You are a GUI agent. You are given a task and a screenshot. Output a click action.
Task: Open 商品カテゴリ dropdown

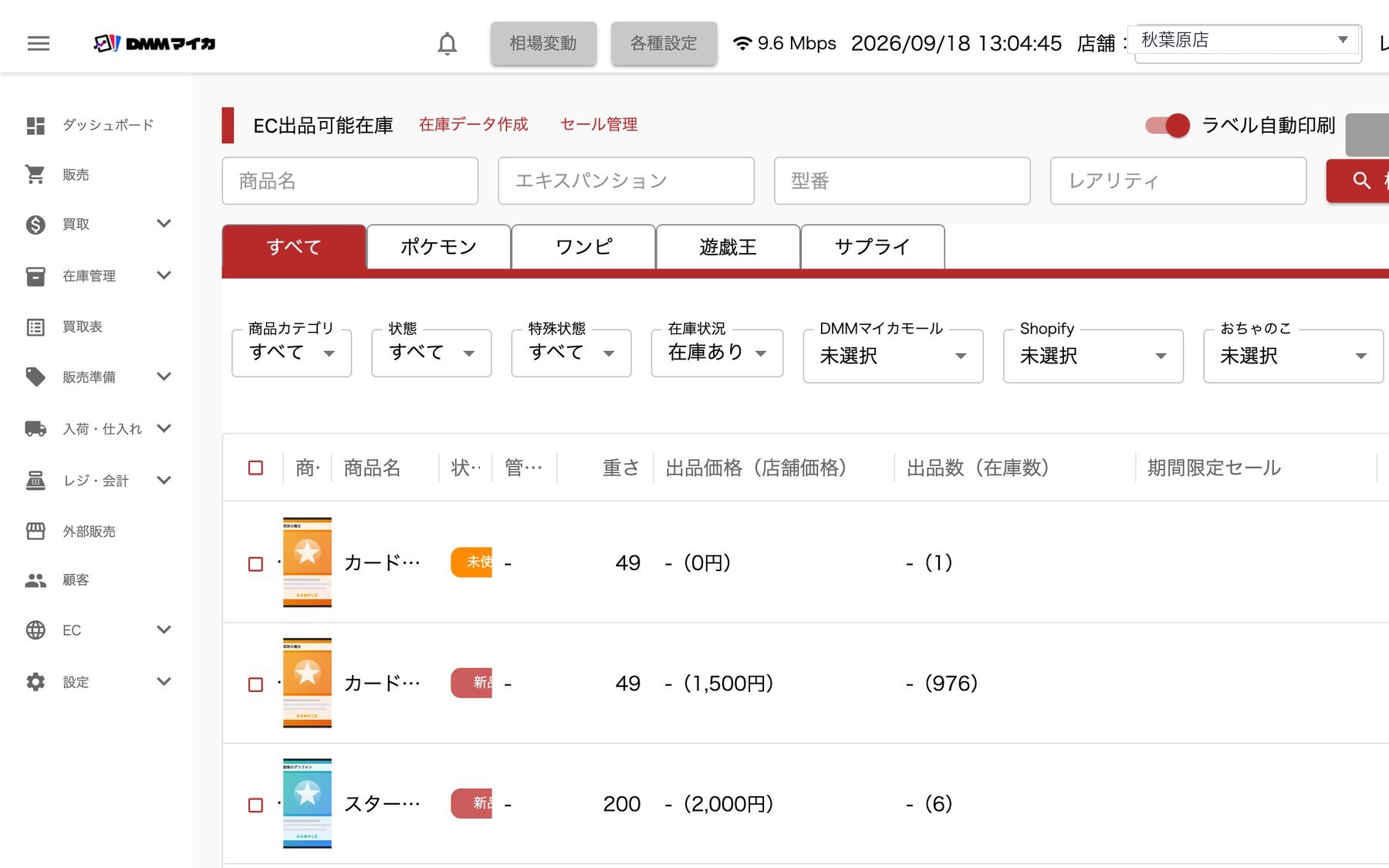[292, 353]
